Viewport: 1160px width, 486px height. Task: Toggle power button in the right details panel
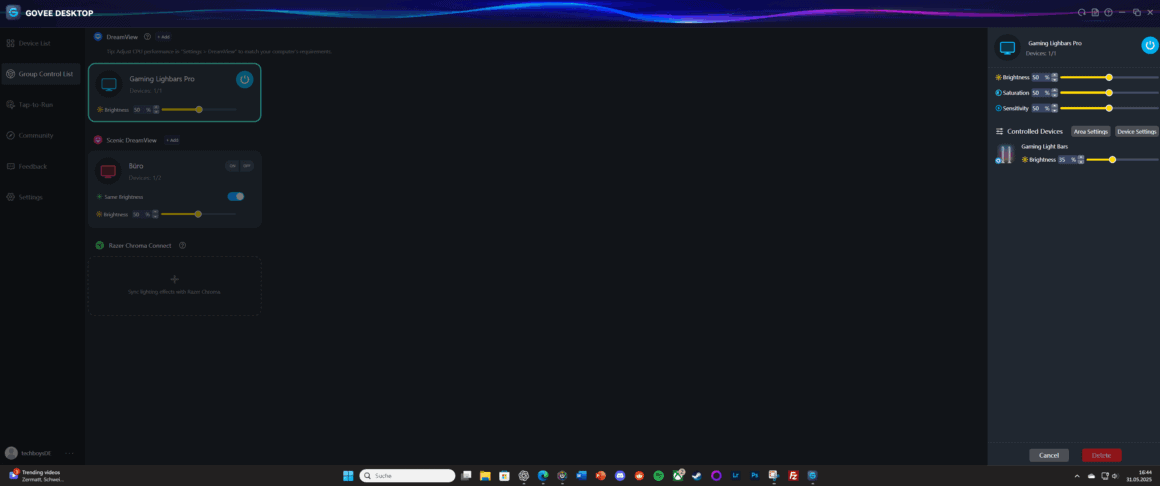pos(1149,46)
